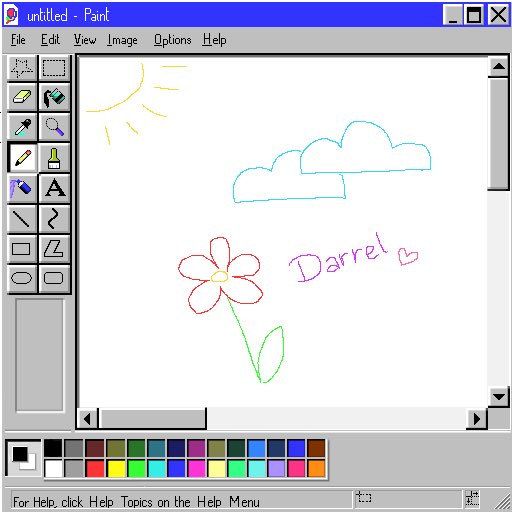Select the straight Line tool
Image resolution: width=512 pixels, height=512 pixels.
22,219
